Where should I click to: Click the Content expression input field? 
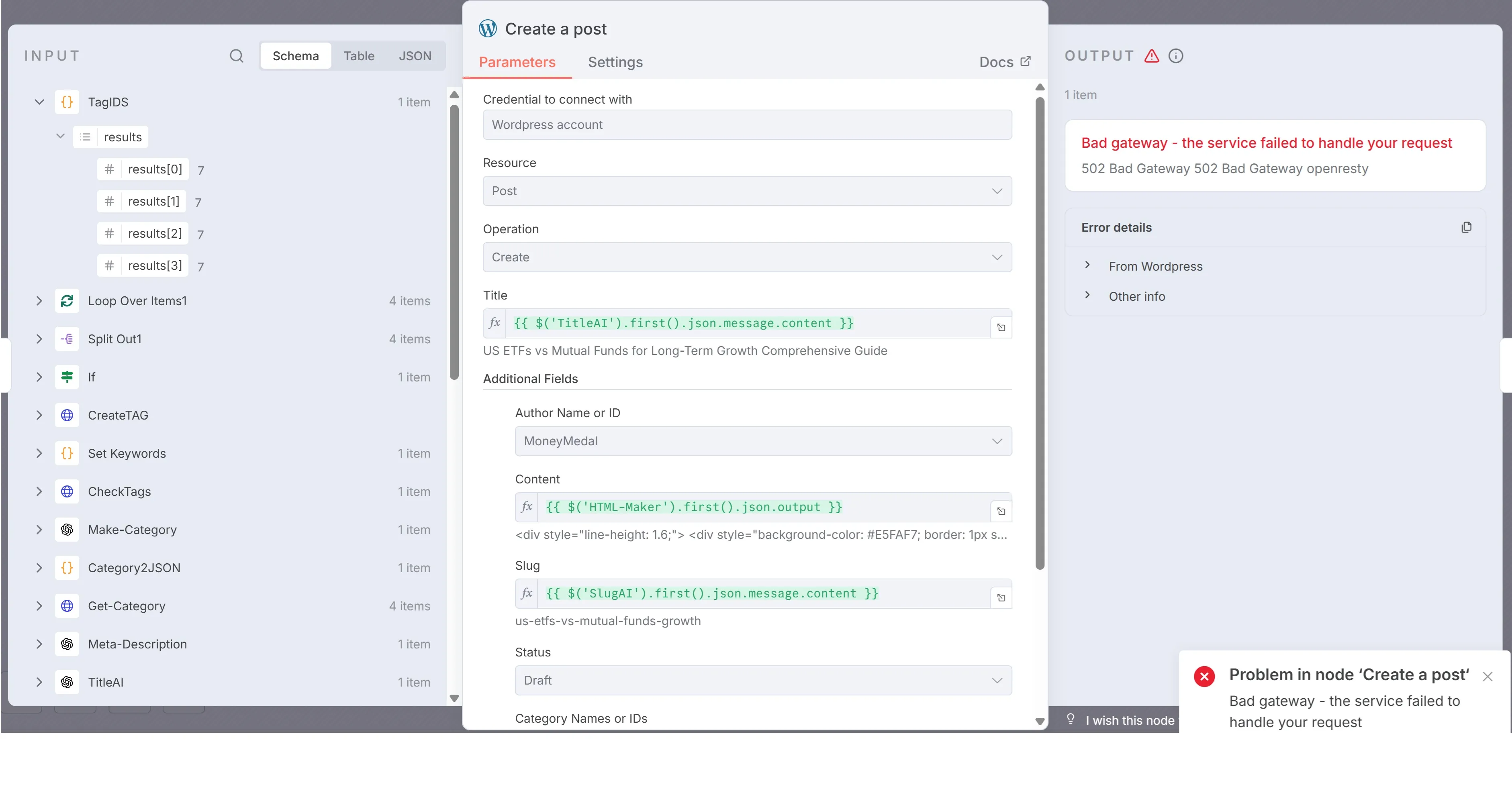(x=762, y=507)
